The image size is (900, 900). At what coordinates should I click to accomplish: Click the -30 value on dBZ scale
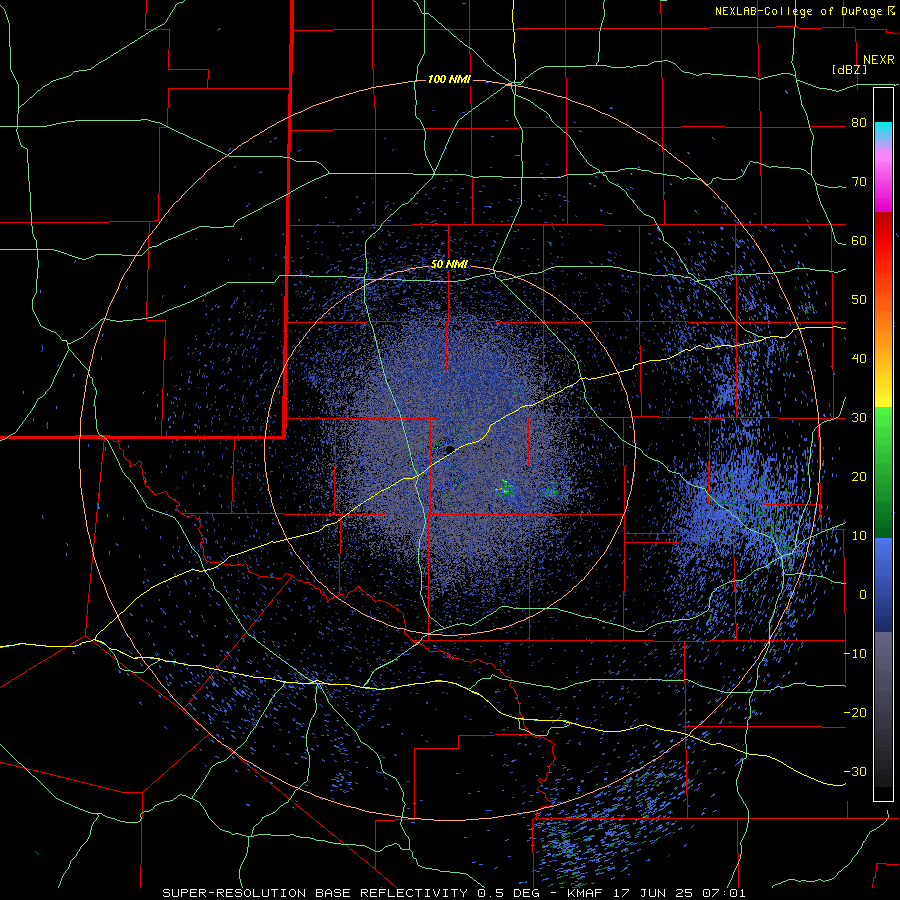tap(855, 771)
